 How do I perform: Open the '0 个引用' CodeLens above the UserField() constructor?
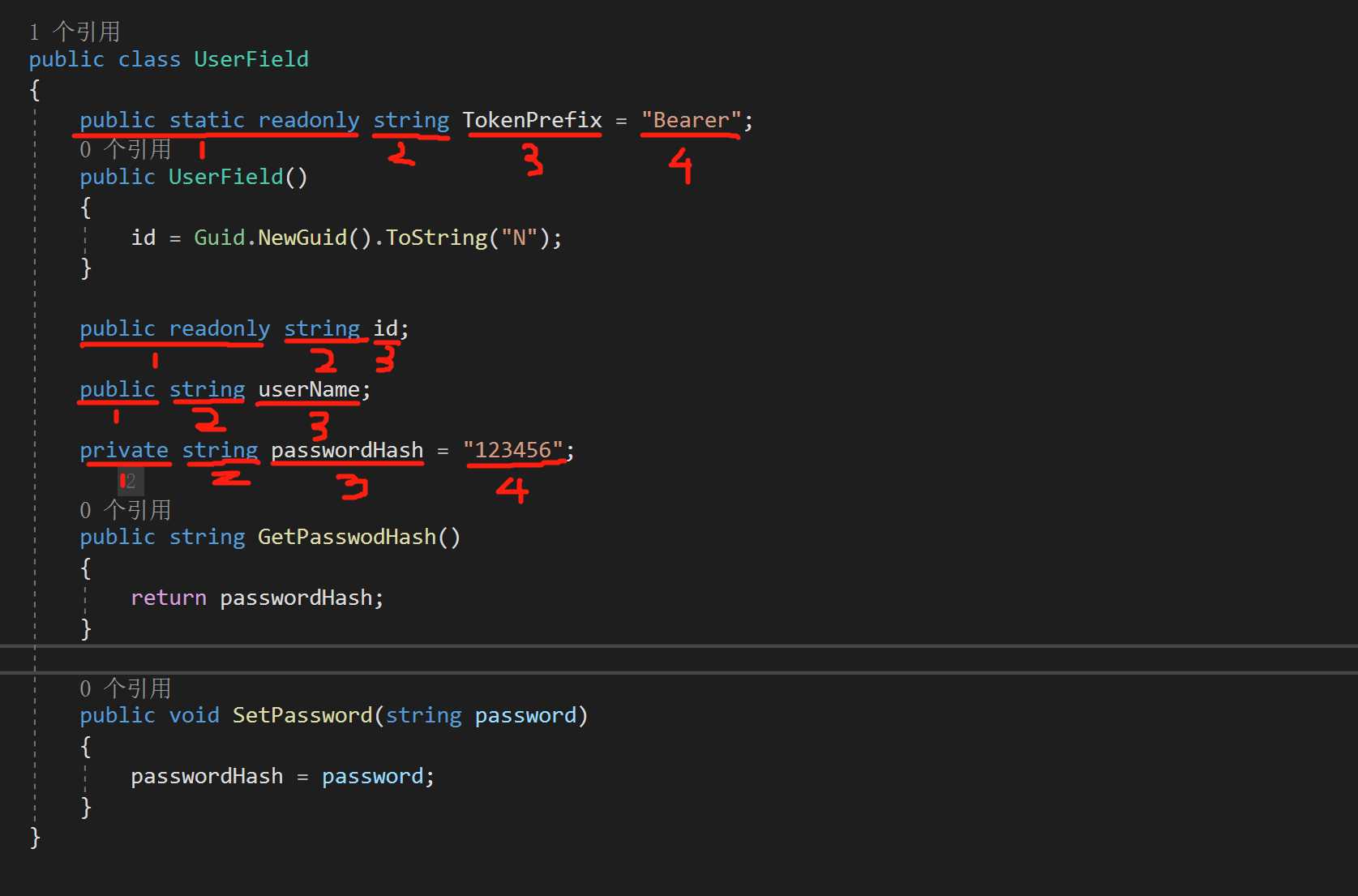[x=126, y=149]
